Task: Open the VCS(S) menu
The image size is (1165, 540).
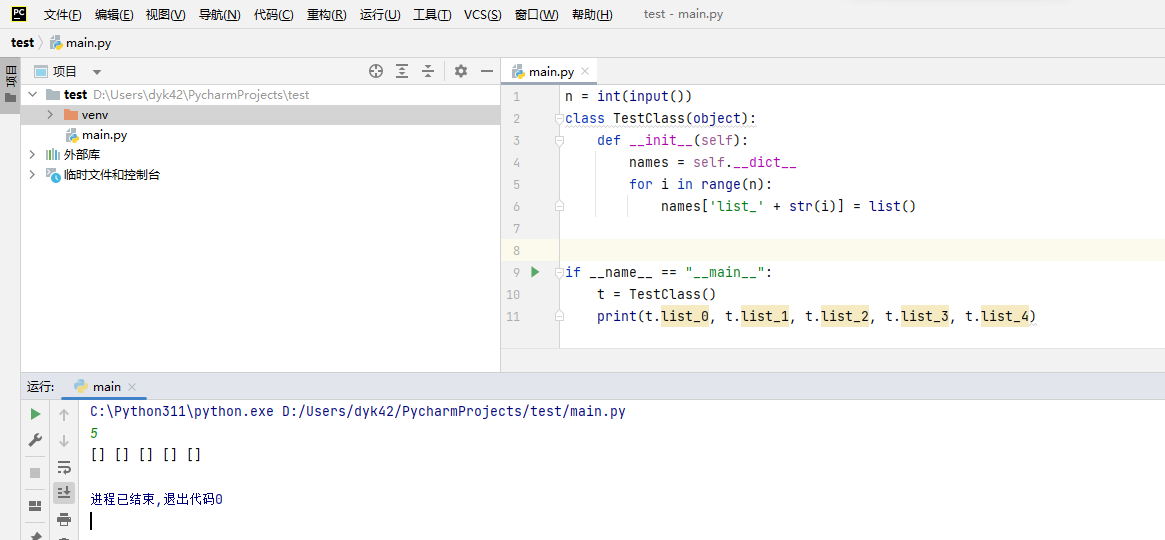Action: pyautogui.click(x=483, y=15)
